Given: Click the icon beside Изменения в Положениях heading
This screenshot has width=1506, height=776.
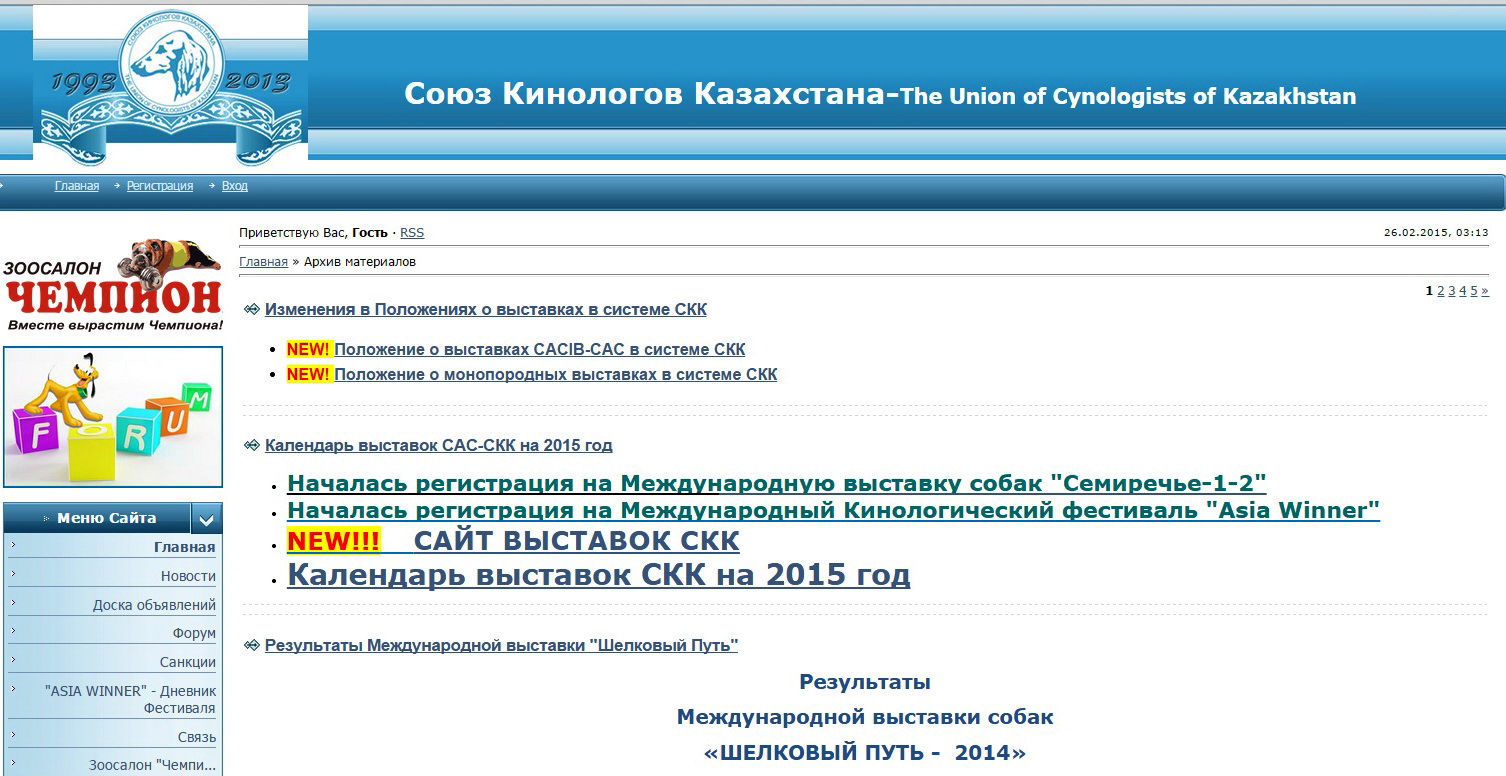Looking at the screenshot, I should click(252, 310).
